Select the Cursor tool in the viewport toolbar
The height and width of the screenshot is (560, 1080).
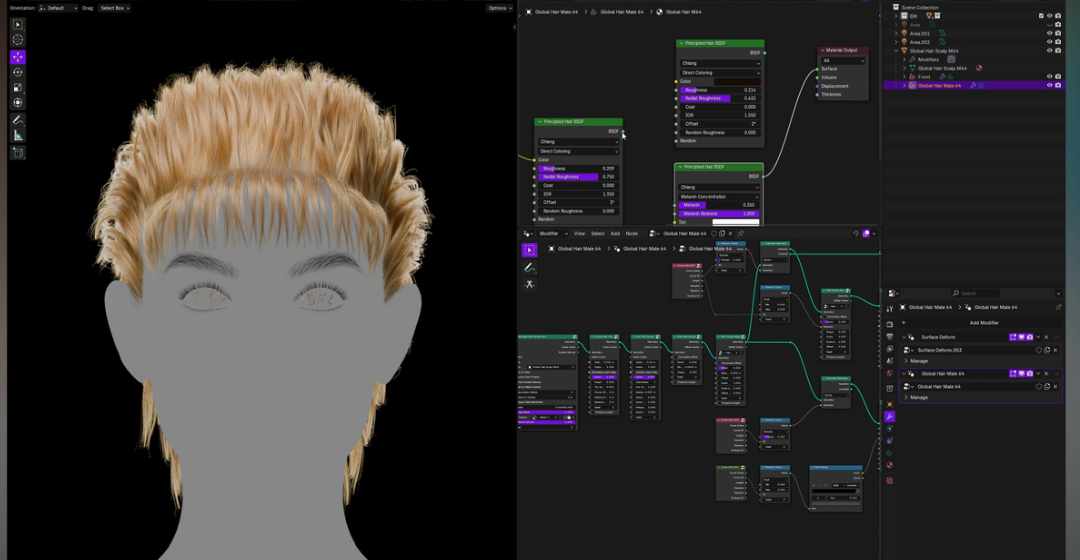18,40
